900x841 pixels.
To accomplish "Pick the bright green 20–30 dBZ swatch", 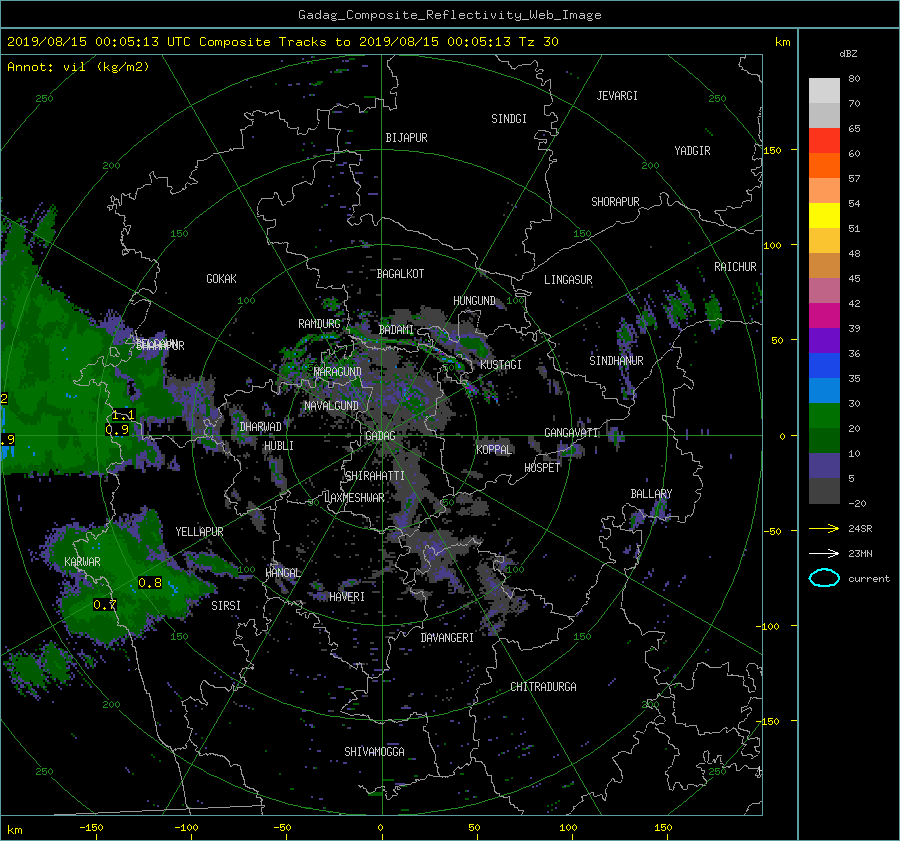I will [x=824, y=416].
